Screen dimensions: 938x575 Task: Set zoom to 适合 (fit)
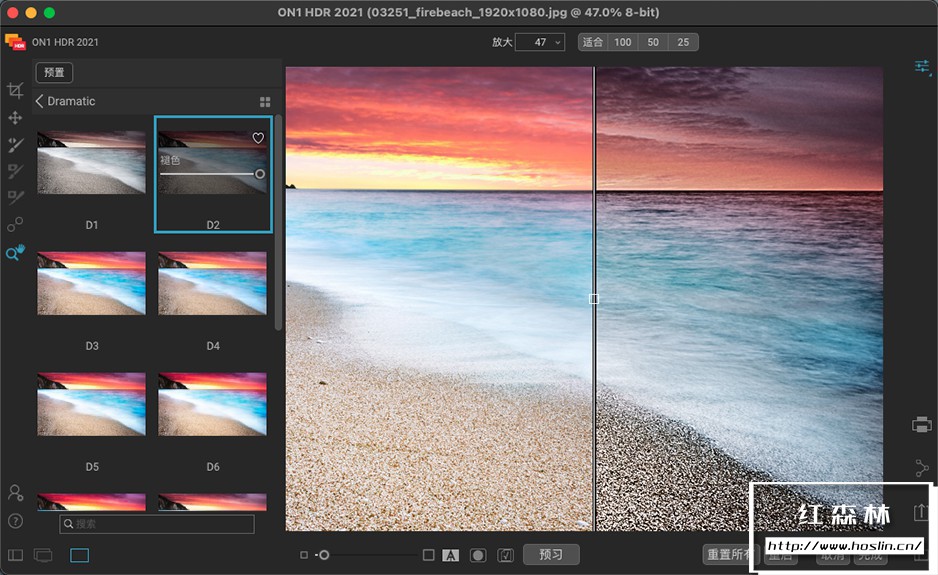593,42
